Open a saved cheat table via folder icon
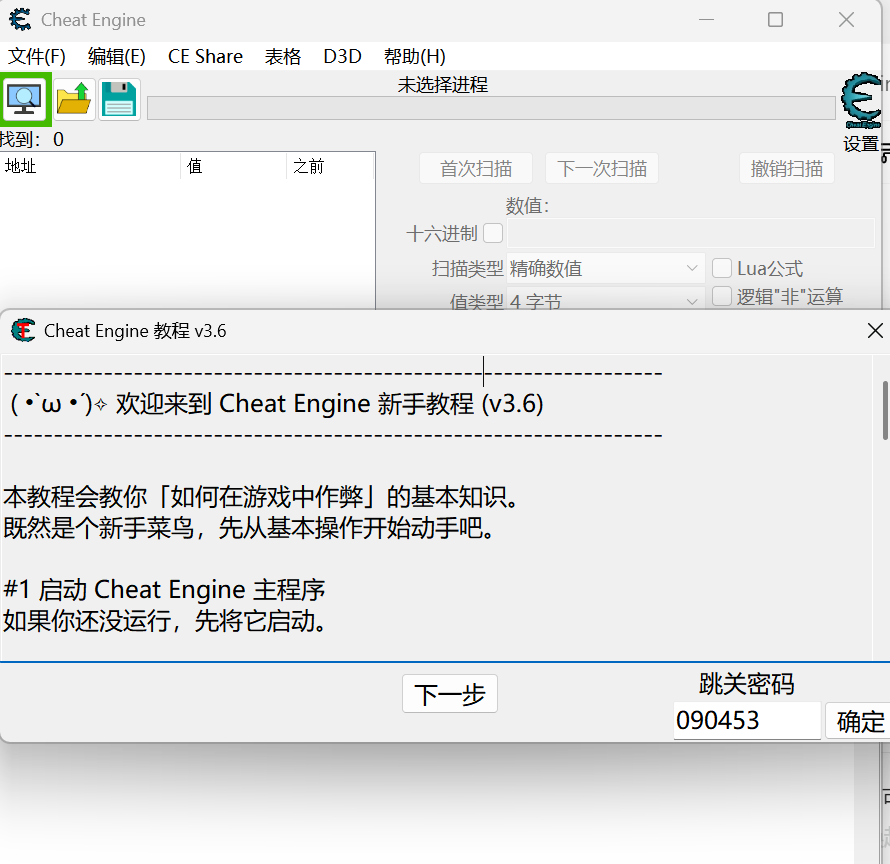Image resolution: width=890 pixels, height=864 pixels. click(x=73, y=100)
